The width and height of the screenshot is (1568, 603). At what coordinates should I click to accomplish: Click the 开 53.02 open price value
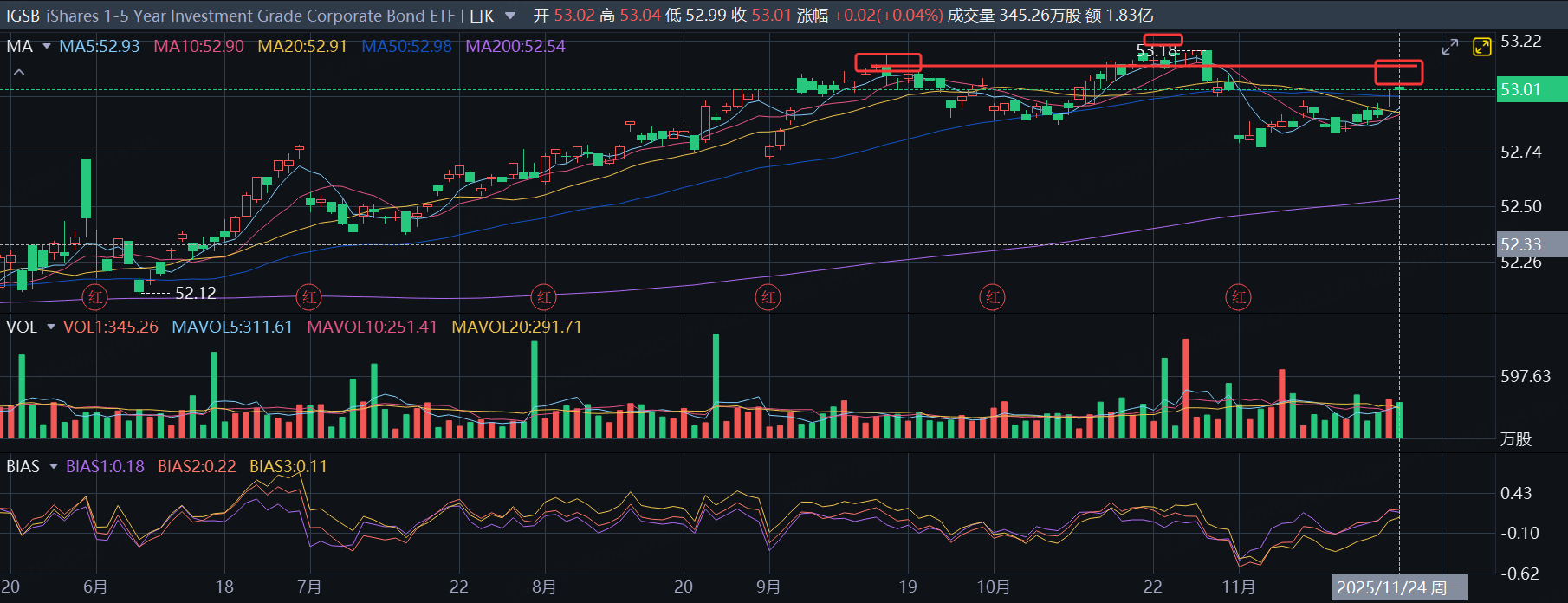coord(564,16)
